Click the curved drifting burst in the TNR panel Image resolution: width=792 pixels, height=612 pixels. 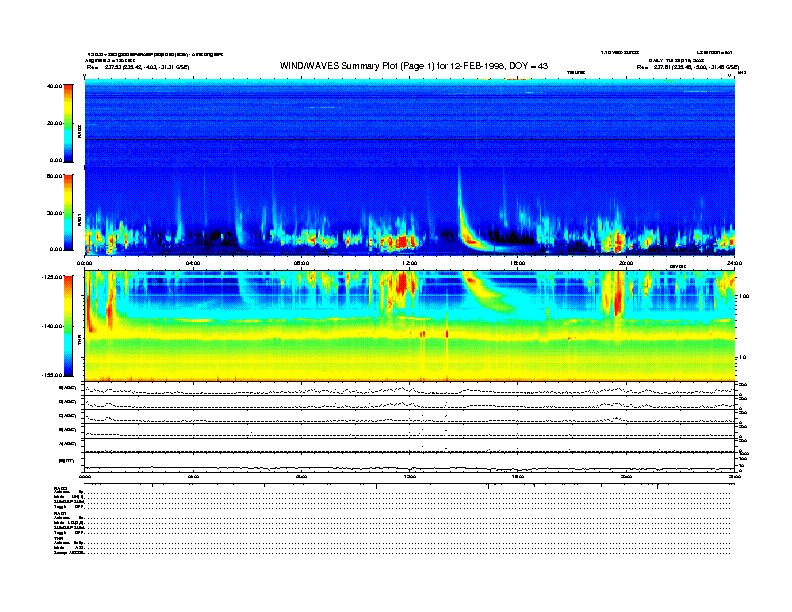pos(490,290)
